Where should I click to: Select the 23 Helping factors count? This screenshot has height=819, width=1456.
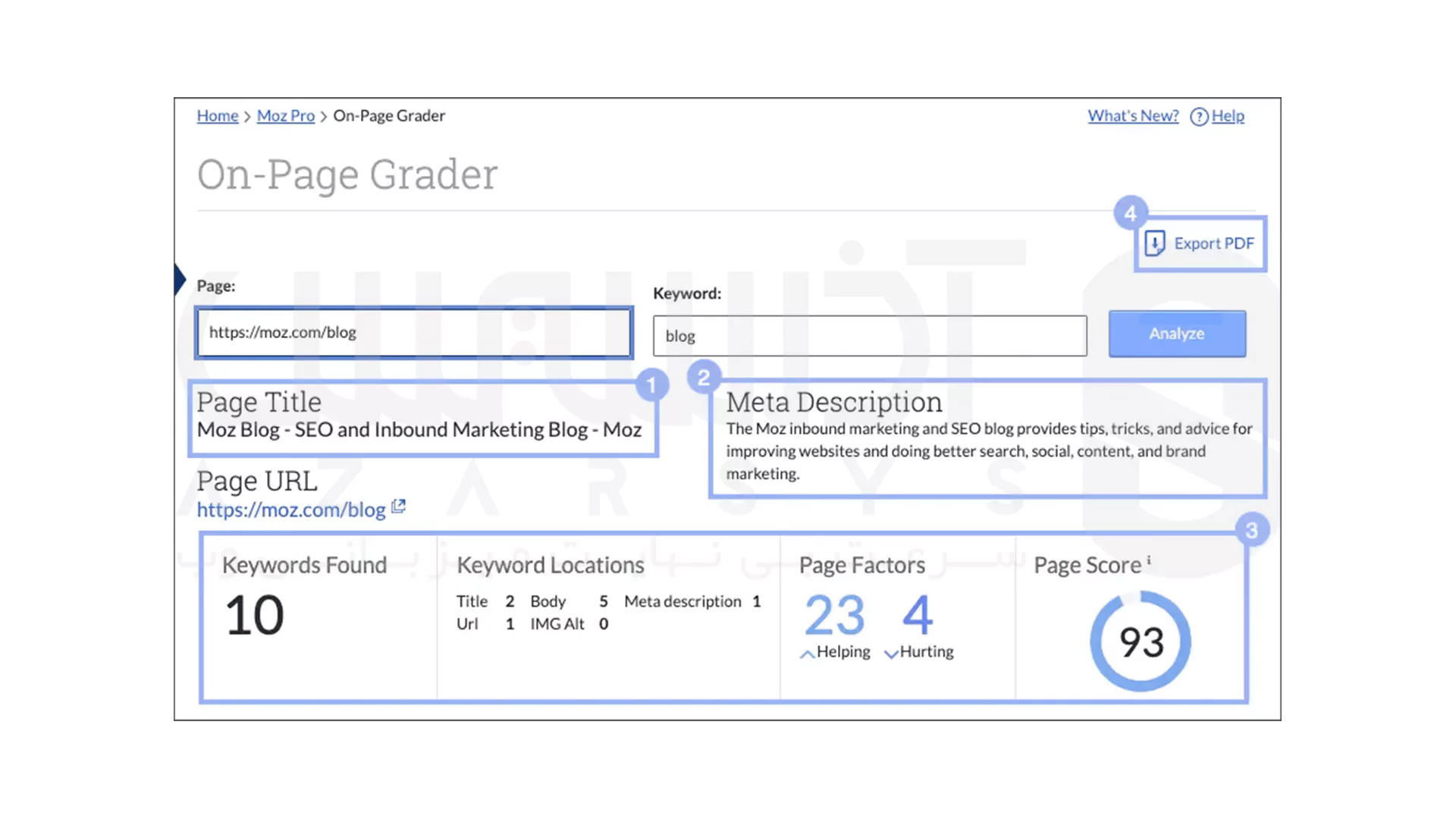(x=834, y=615)
